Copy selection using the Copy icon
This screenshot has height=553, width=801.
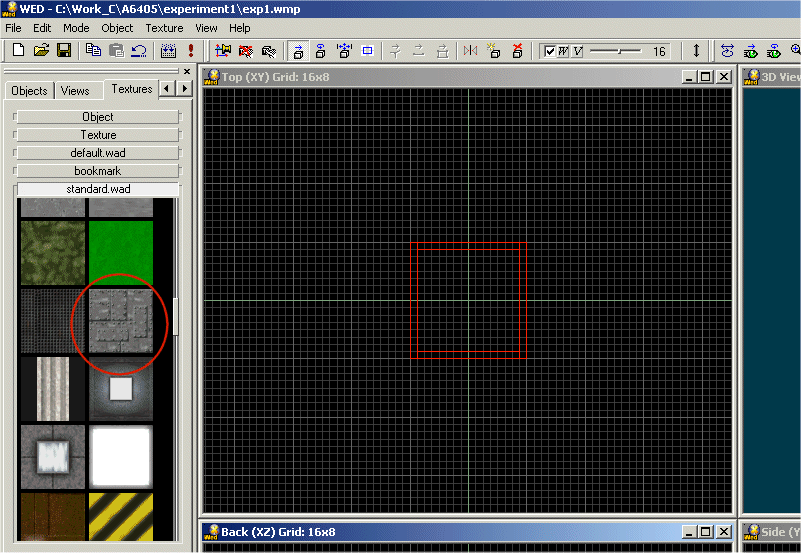point(93,50)
